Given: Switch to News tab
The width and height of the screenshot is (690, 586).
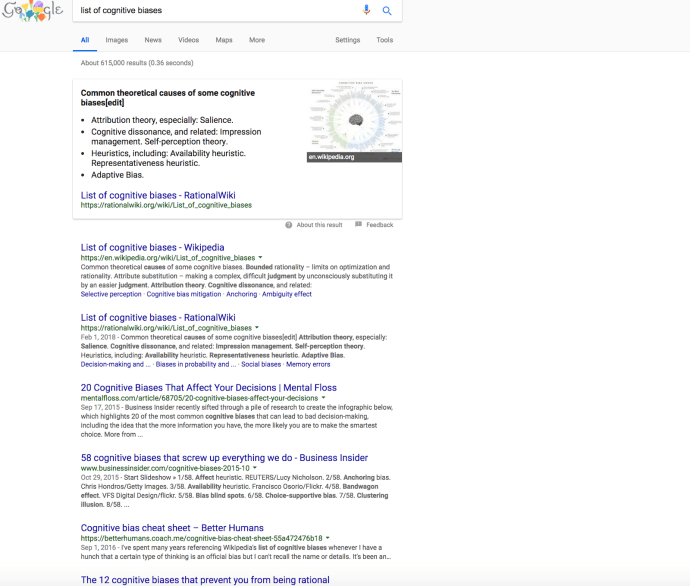Looking at the screenshot, I should [153, 40].
